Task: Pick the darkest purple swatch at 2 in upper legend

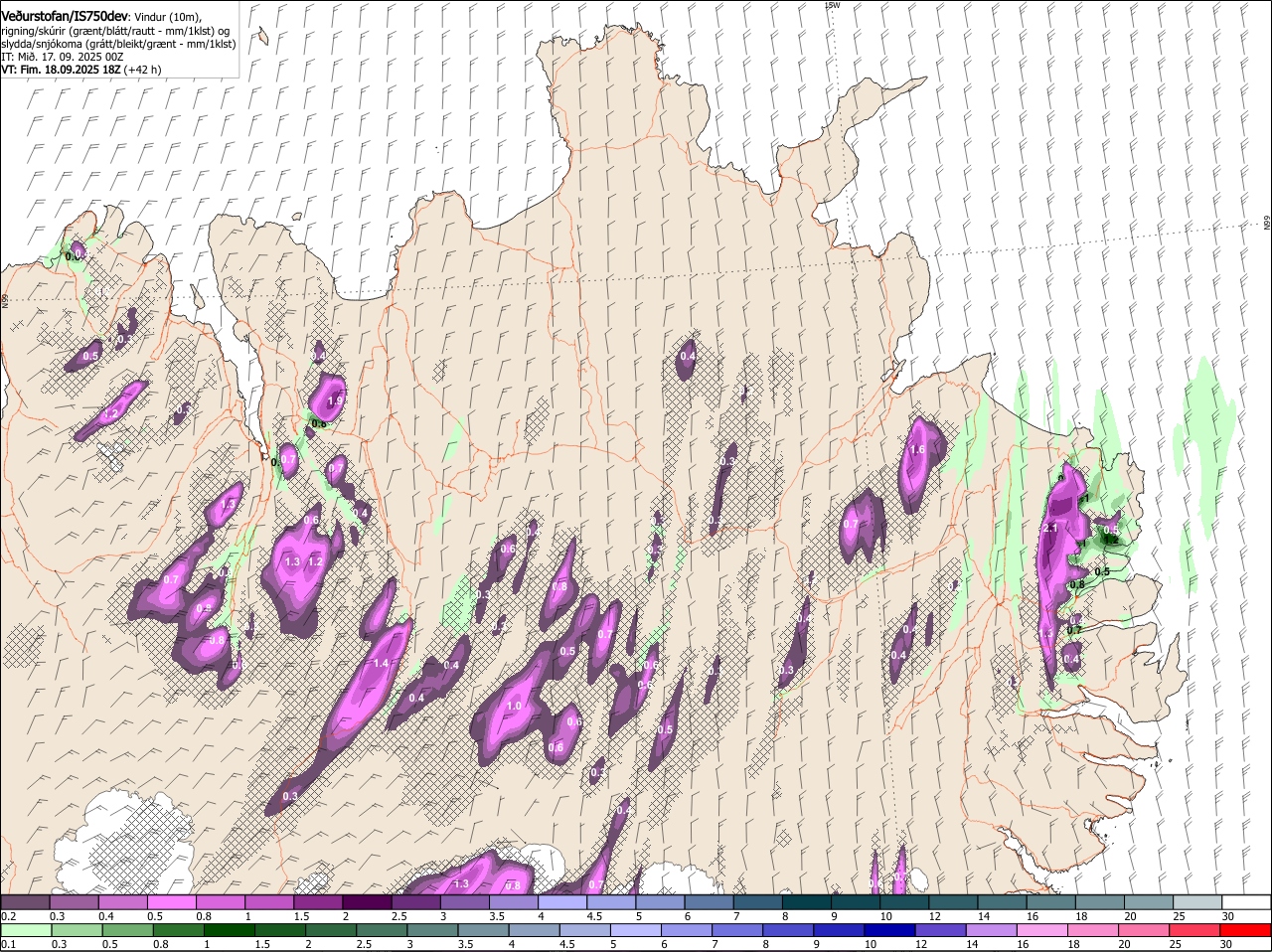Action: [x=367, y=901]
